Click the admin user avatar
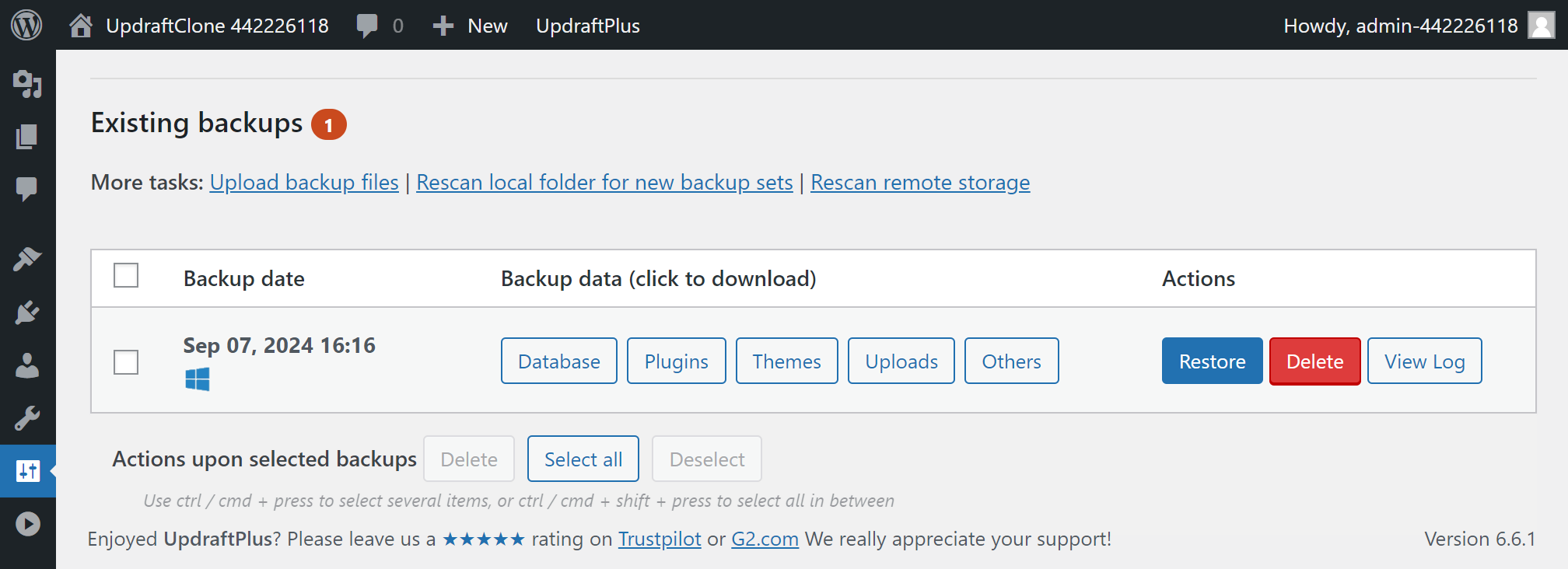1568x569 pixels. tap(1541, 26)
